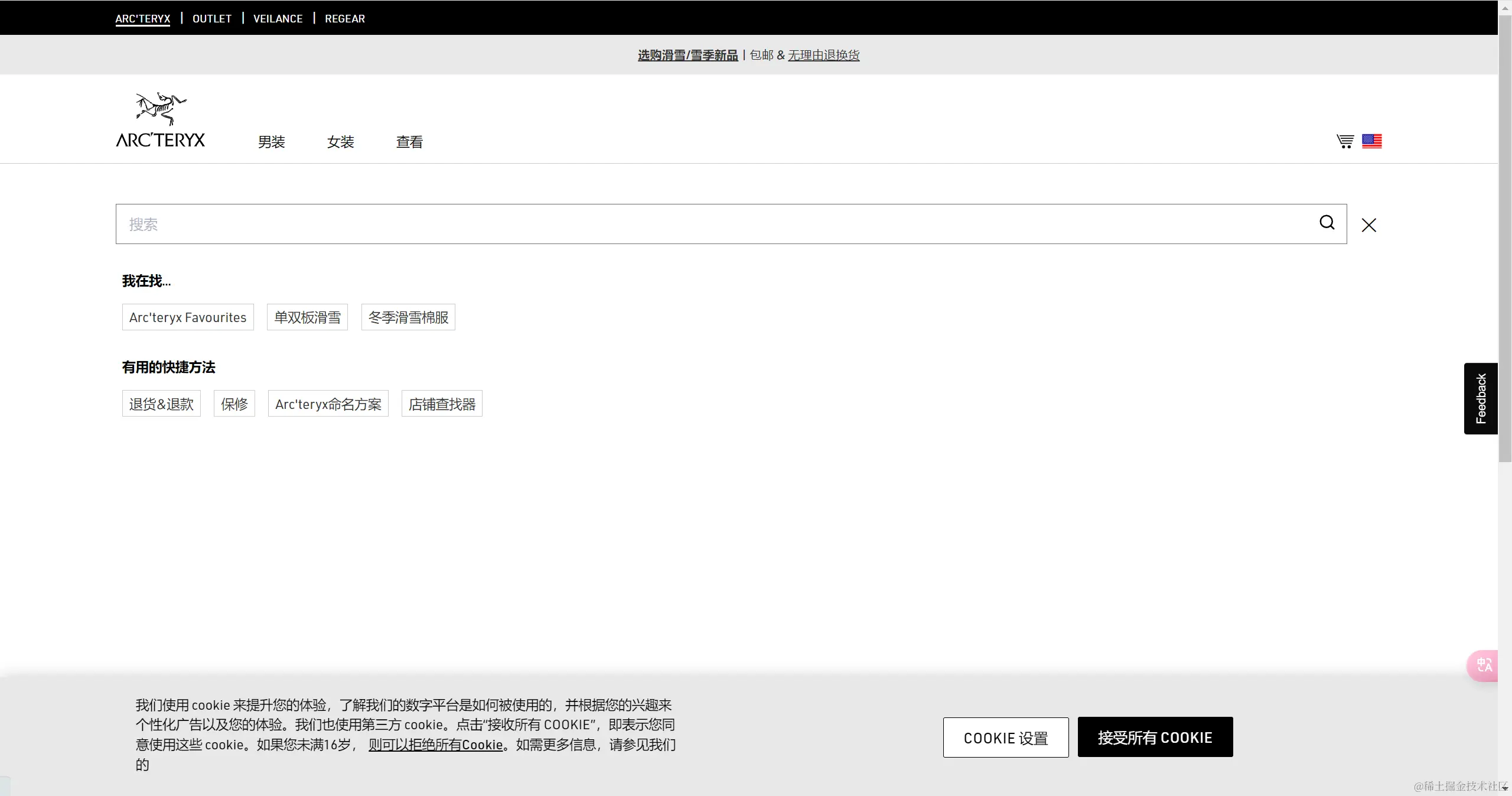This screenshot has height=796, width=1512.
Task: Go to the REGEAR site tab
Action: coord(345,19)
